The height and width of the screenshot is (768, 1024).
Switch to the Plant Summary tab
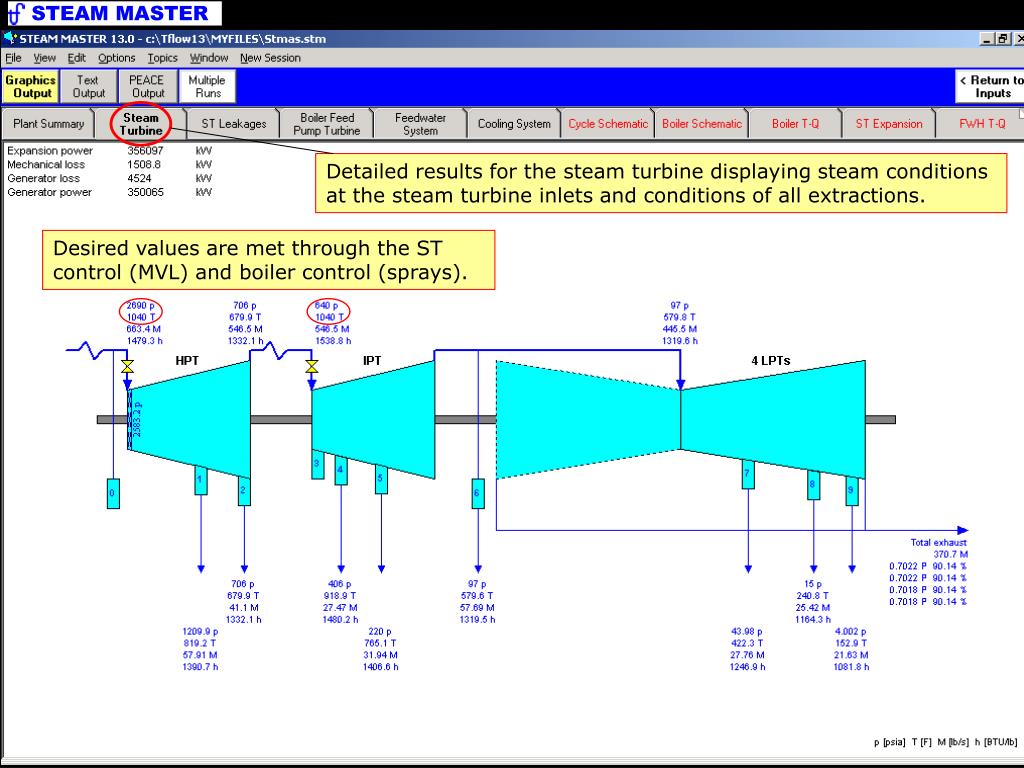(48, 123)
